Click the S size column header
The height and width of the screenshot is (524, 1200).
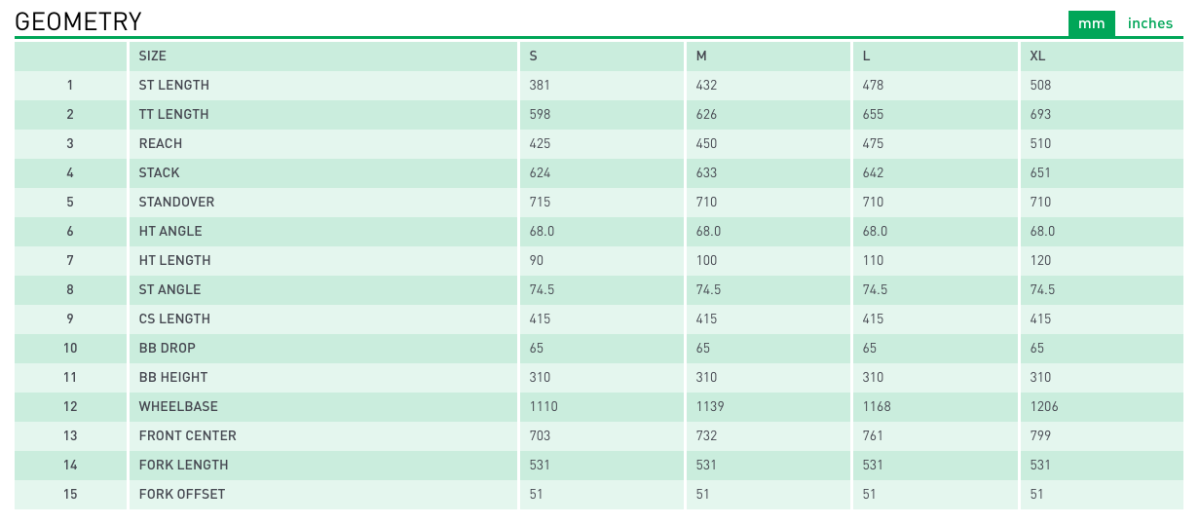coord(534,56)
